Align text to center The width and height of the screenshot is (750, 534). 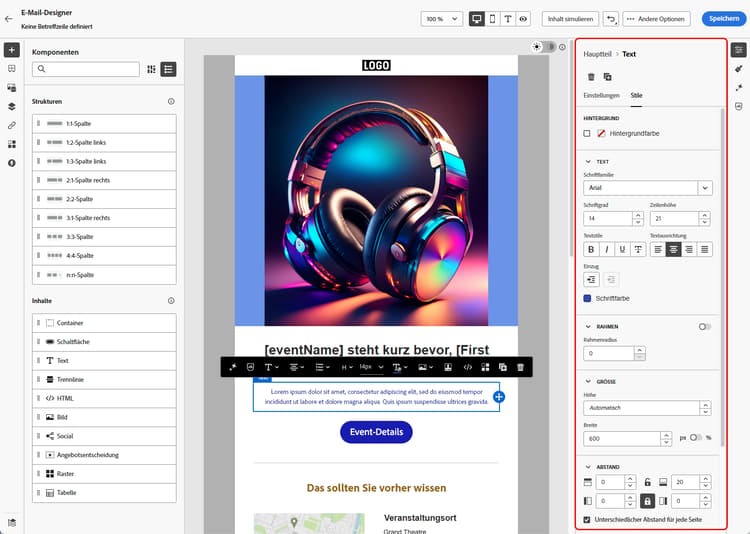point(673,249)
